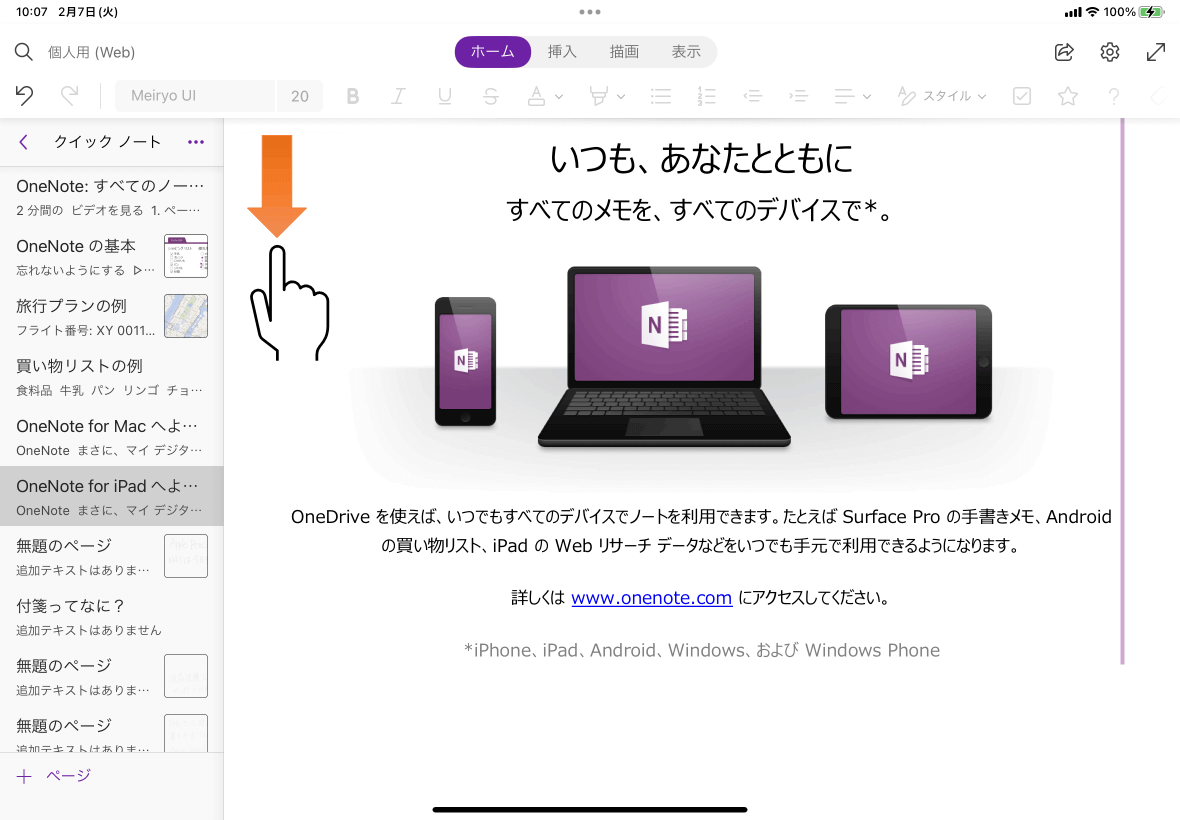Decrease paragraph indent
This screenshot has width=1180, height=820.
pos(753,96)
